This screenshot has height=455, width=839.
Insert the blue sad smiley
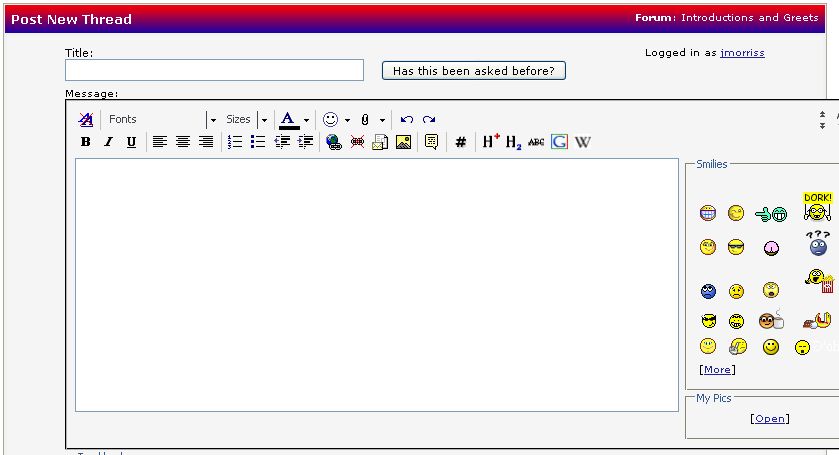[708, 291]
